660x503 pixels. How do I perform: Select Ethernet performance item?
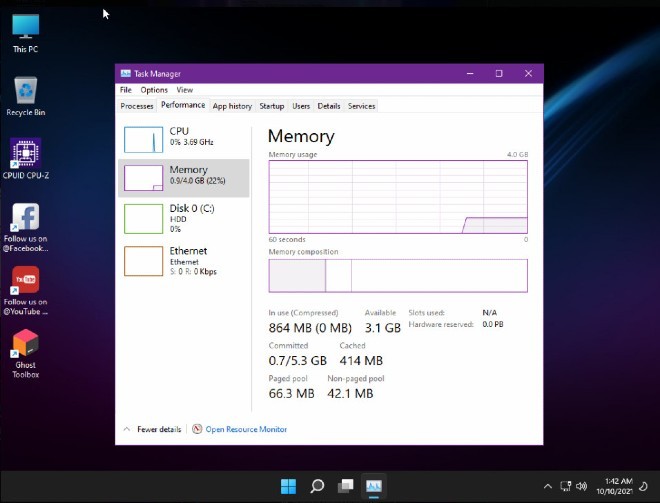pos(183,260)
